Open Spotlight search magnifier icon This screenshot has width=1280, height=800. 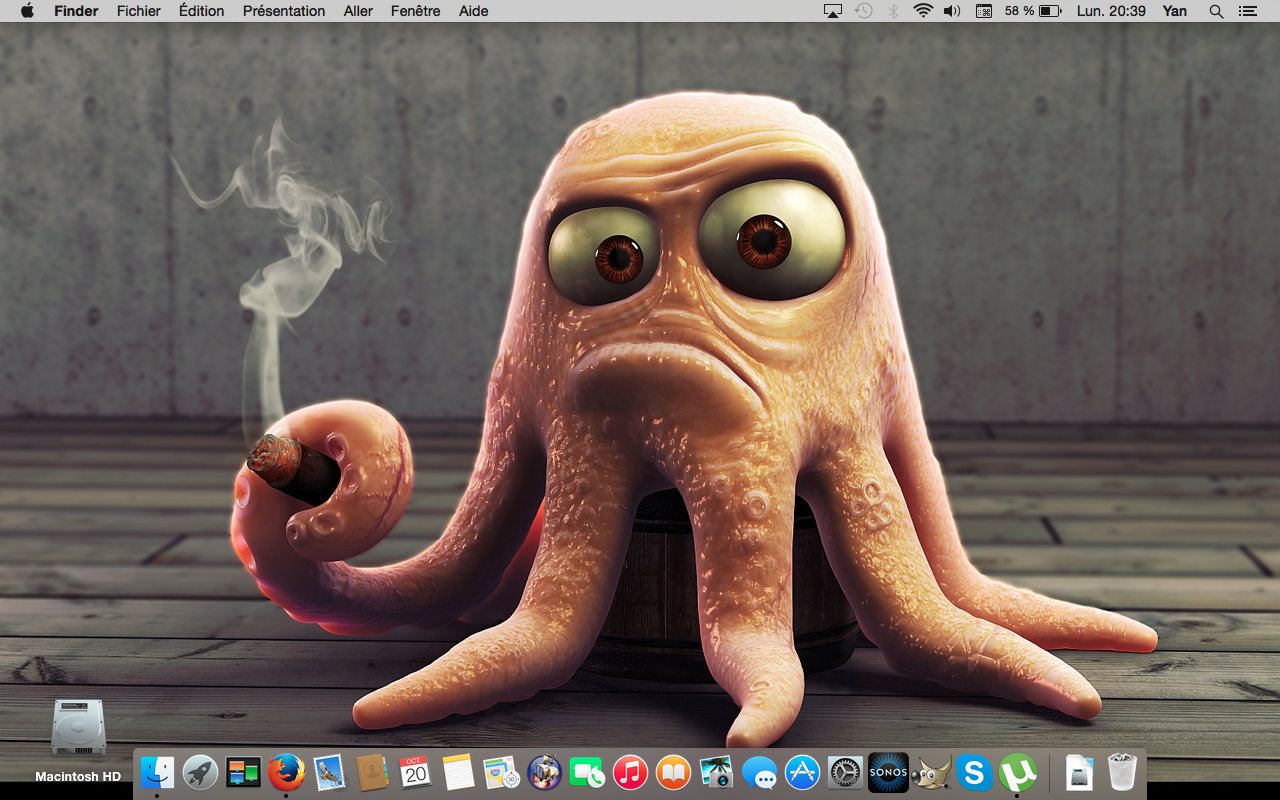click(1216, 11)
